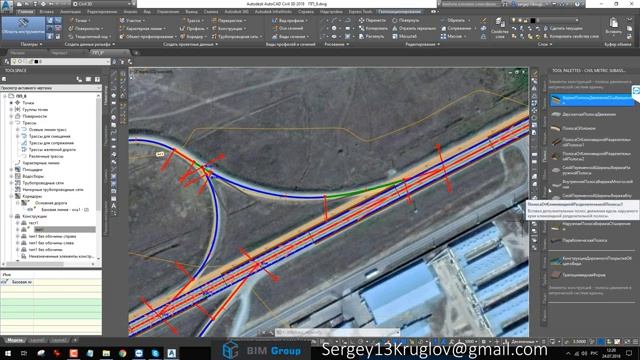The height and width of the screenshot is (360, 640).
Task: Switch to the Вид (View) ribbon tab
Action: coord(147,12)
